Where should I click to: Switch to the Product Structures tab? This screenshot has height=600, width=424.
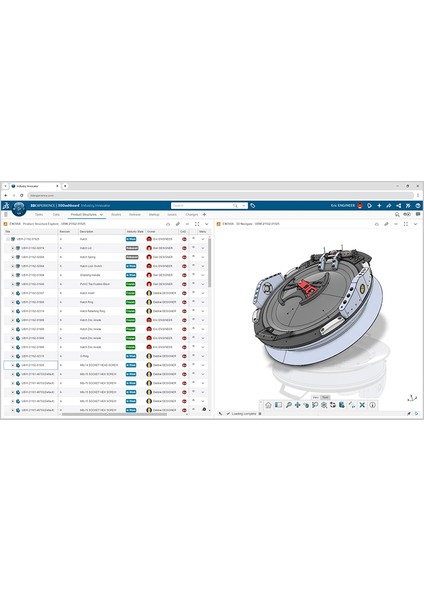84,215
